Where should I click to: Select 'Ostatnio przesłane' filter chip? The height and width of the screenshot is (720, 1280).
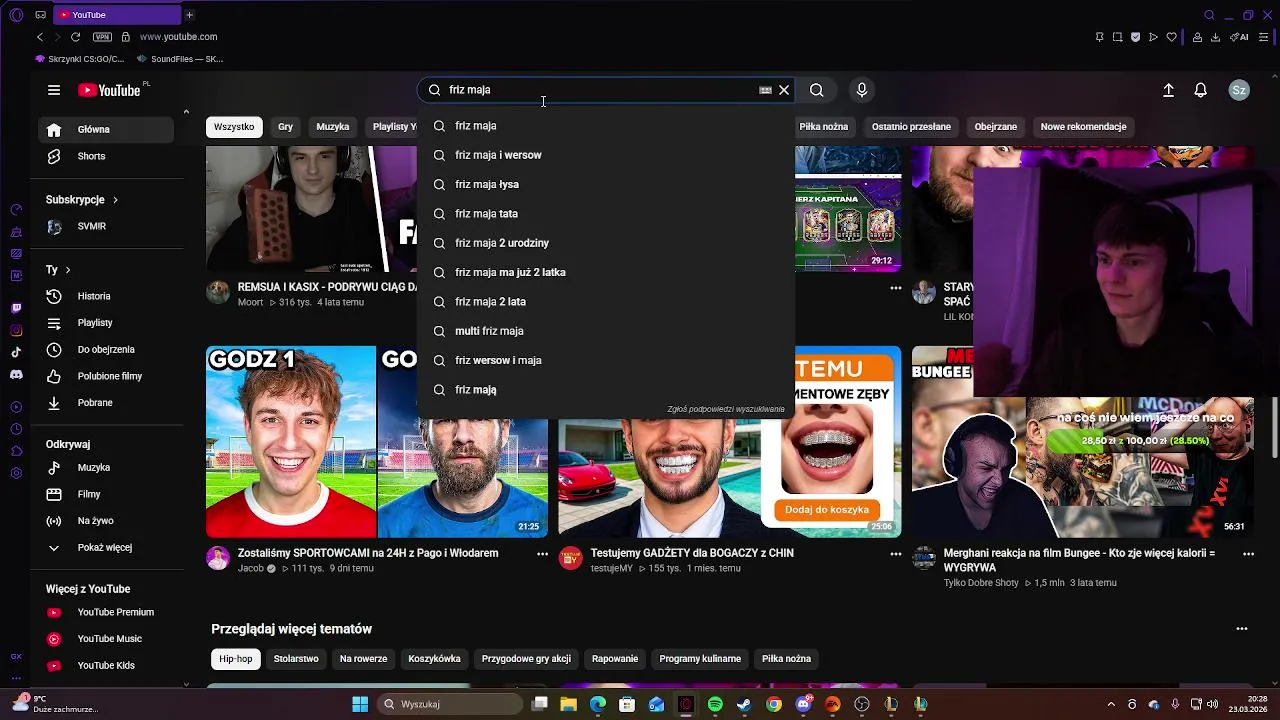[911, 127]
